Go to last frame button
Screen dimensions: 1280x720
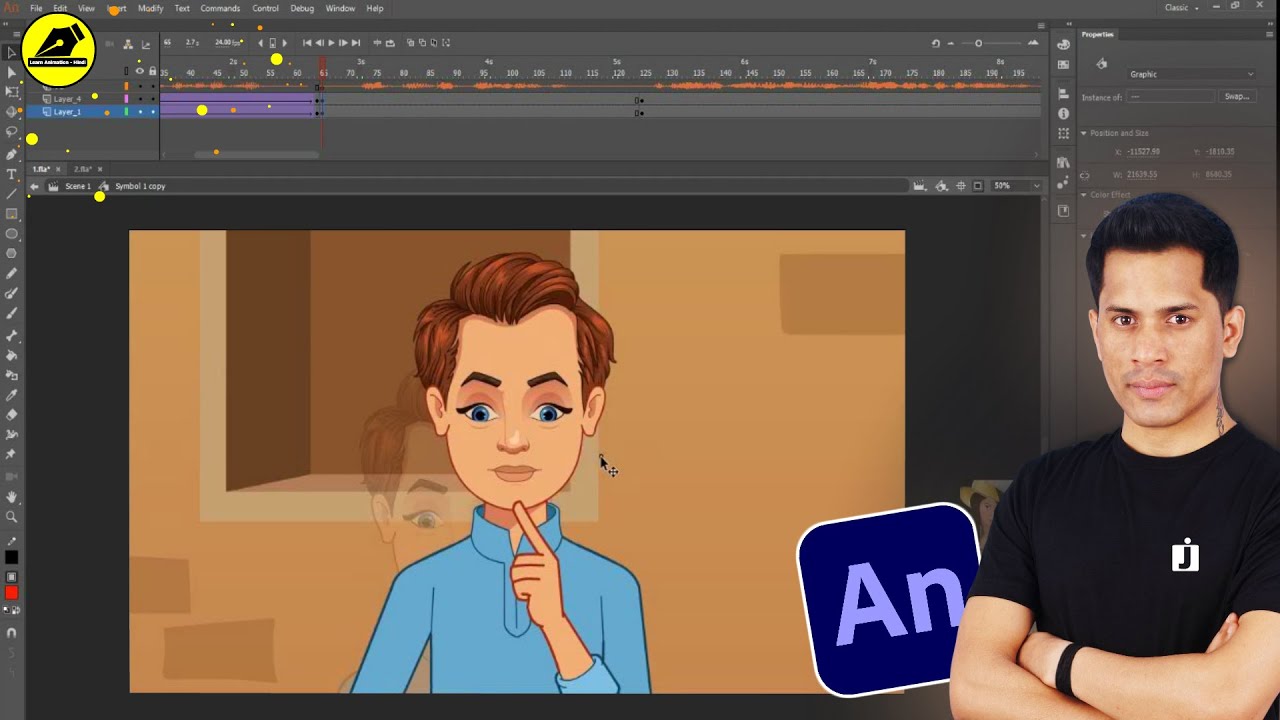coord(355,43)
